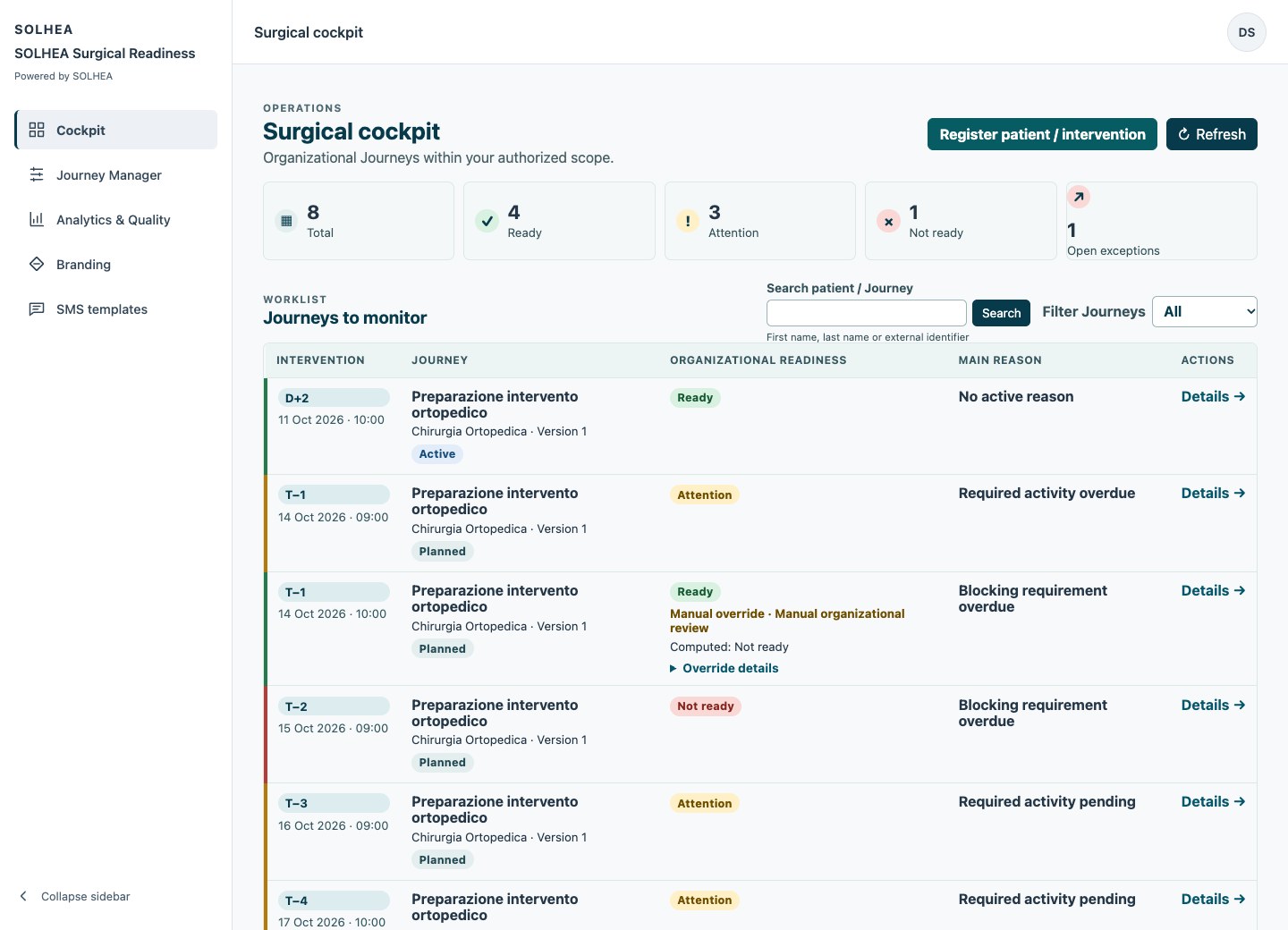Click 'No active reason' cell
The width and height of the screenshot is (1288, 930).
click(x=1016, y=396)
